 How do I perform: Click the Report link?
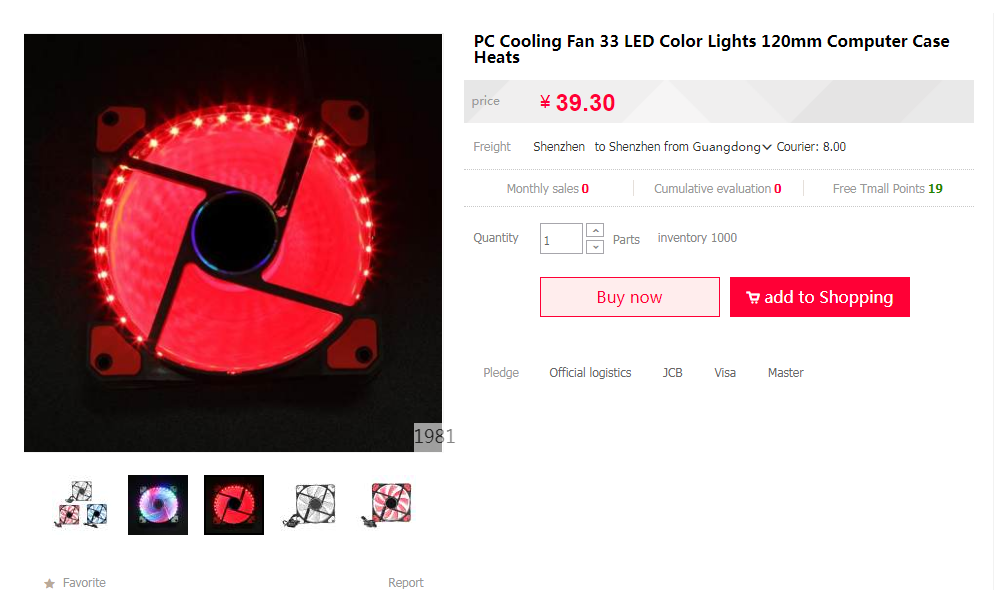tap(405, 583)
